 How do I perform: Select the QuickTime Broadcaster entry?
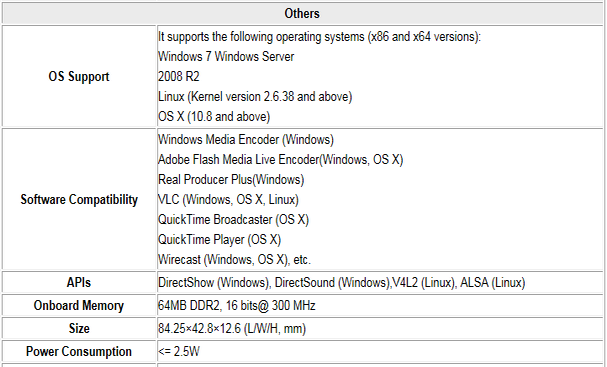pyautogui.click(x=233, y=220)
